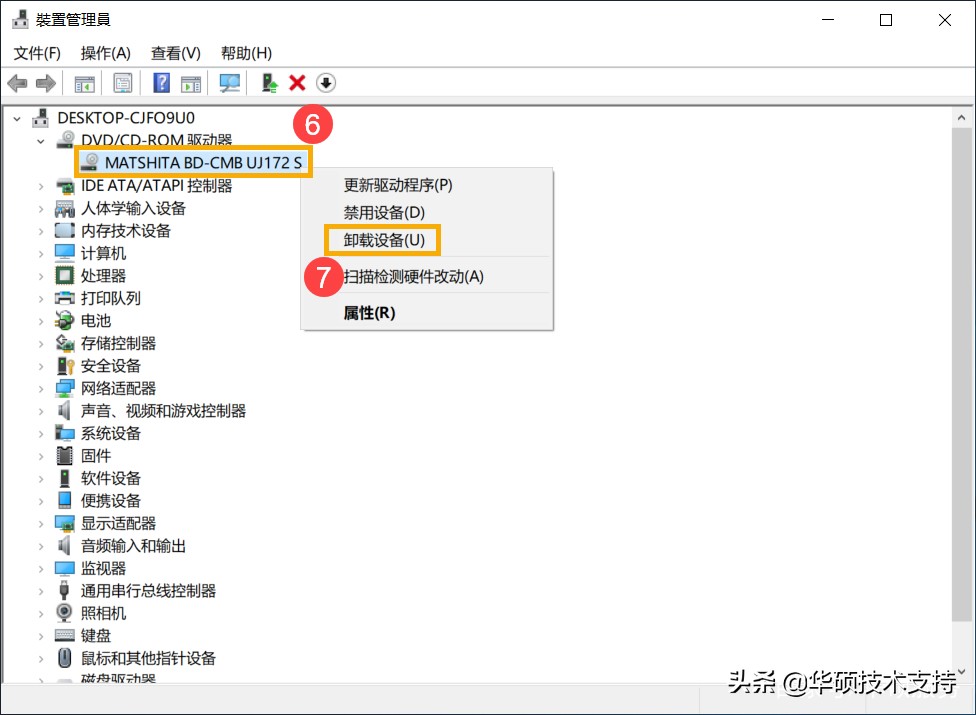This screenshot has height=715, width=976.
Task: Click the forward navigation arrow icon
Action: pyautogui.click(x=45, y=82)
